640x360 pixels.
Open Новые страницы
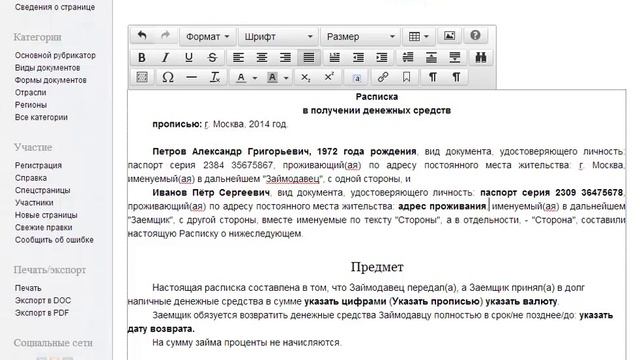(x=46, y=215)
